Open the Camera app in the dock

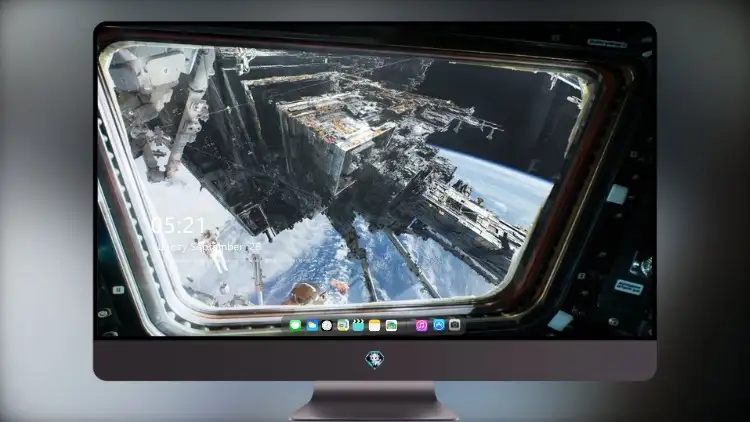(x=455, y=325)
